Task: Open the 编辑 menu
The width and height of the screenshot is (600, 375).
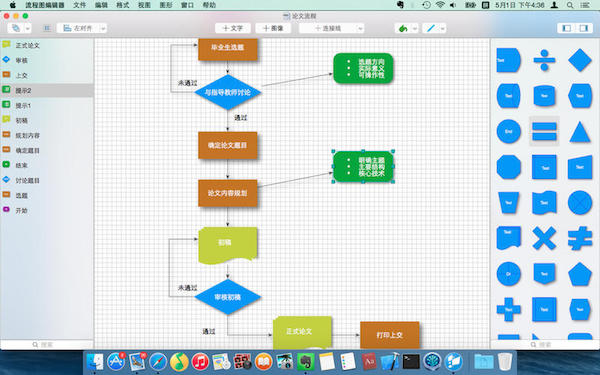Action: (x=101, y=5)
